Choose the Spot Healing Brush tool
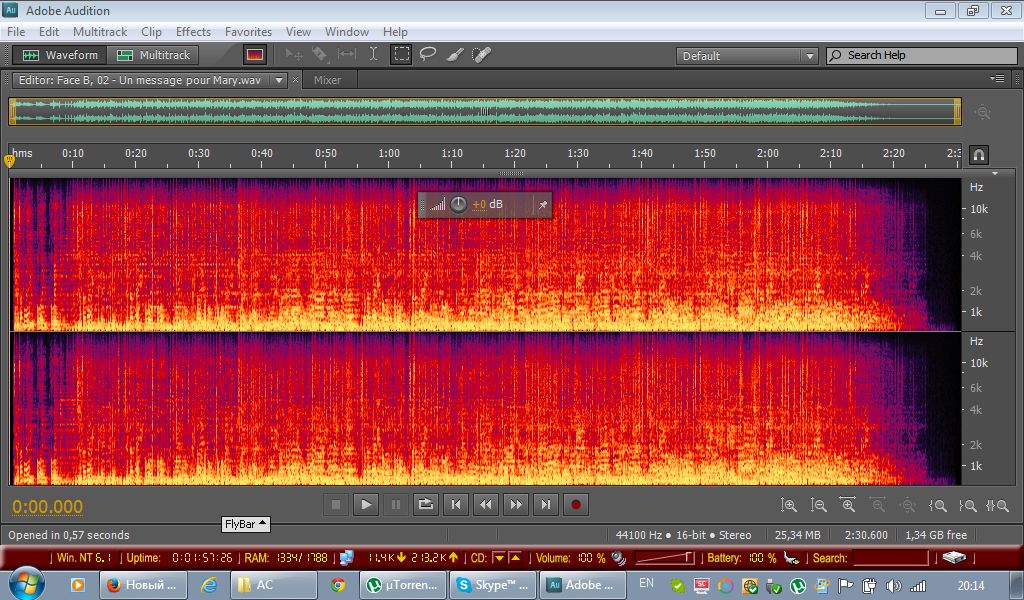Image resolution: width=1024 pixels, height=600 pixels. coord(481,55)
